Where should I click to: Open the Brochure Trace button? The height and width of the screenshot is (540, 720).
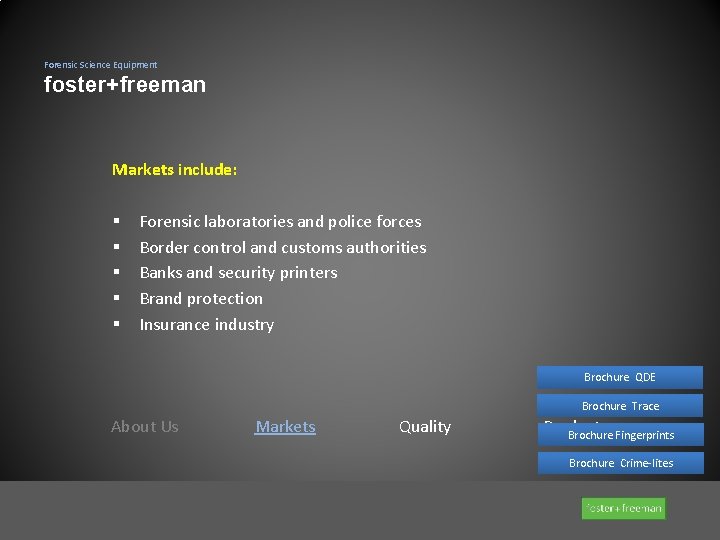(620, 405)
